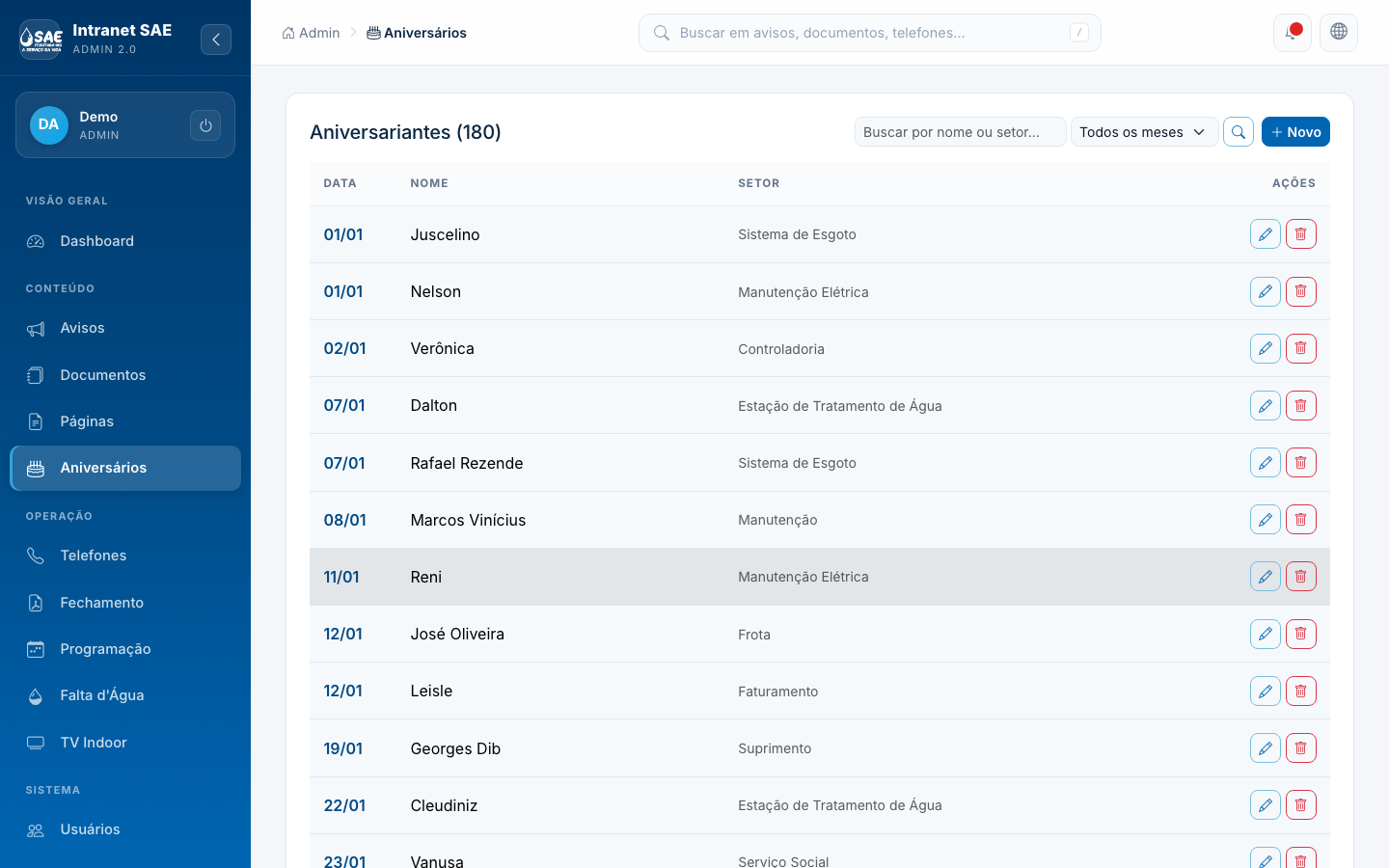
Task: Focus the Buscar por nome ou setor field
Action: pyautogui.click(x=960, y=132)
